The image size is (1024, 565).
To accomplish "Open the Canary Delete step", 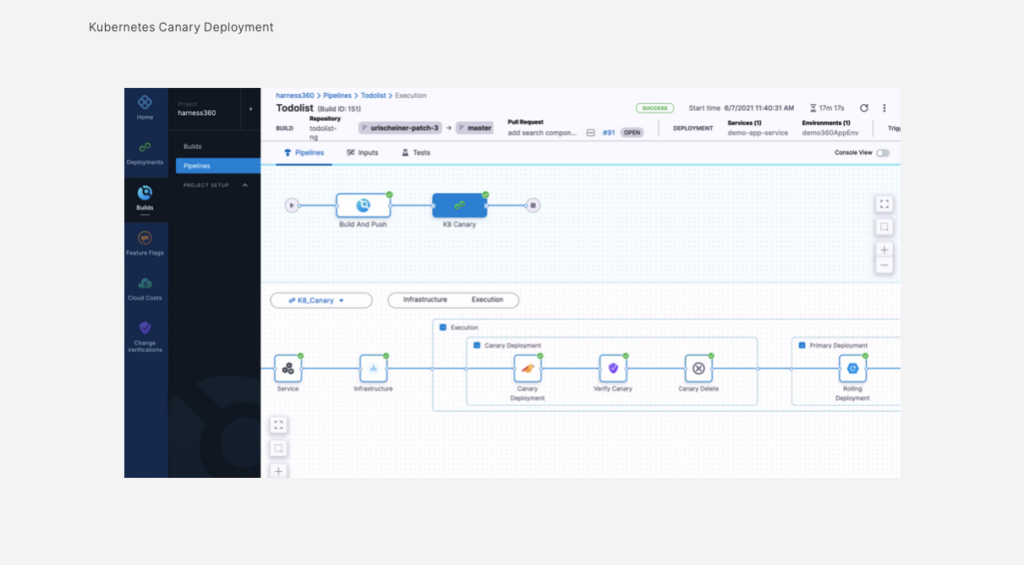I will [699, 368].
